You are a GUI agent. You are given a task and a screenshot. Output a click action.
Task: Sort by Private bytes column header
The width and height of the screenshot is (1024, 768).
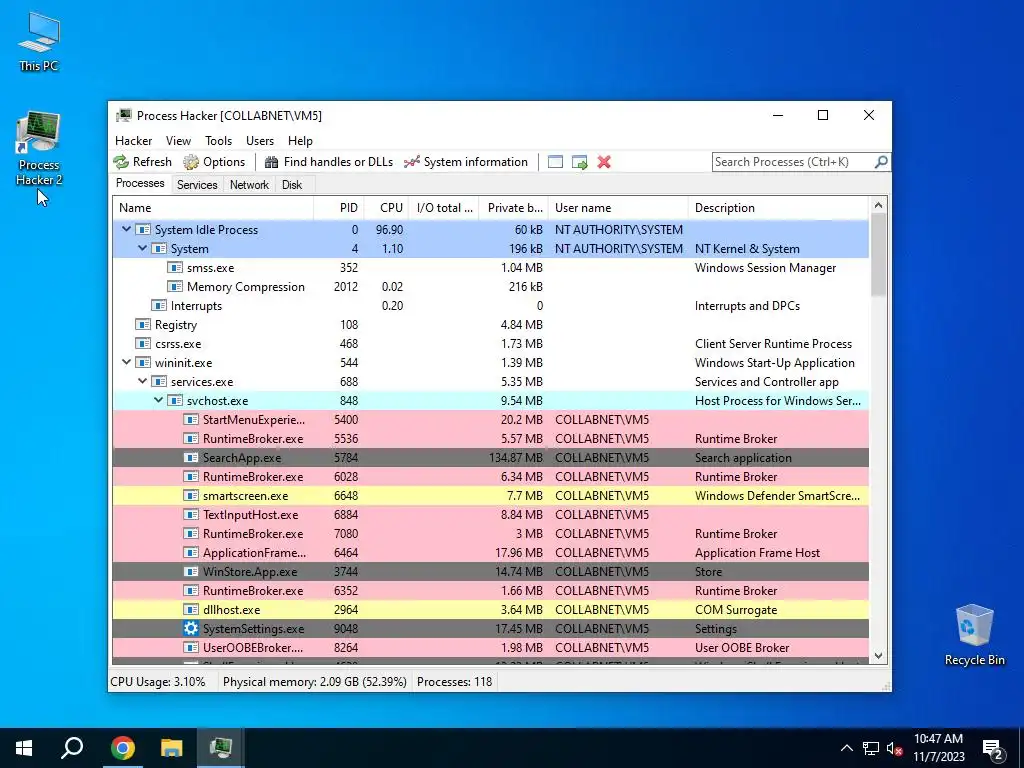[513, 208]
